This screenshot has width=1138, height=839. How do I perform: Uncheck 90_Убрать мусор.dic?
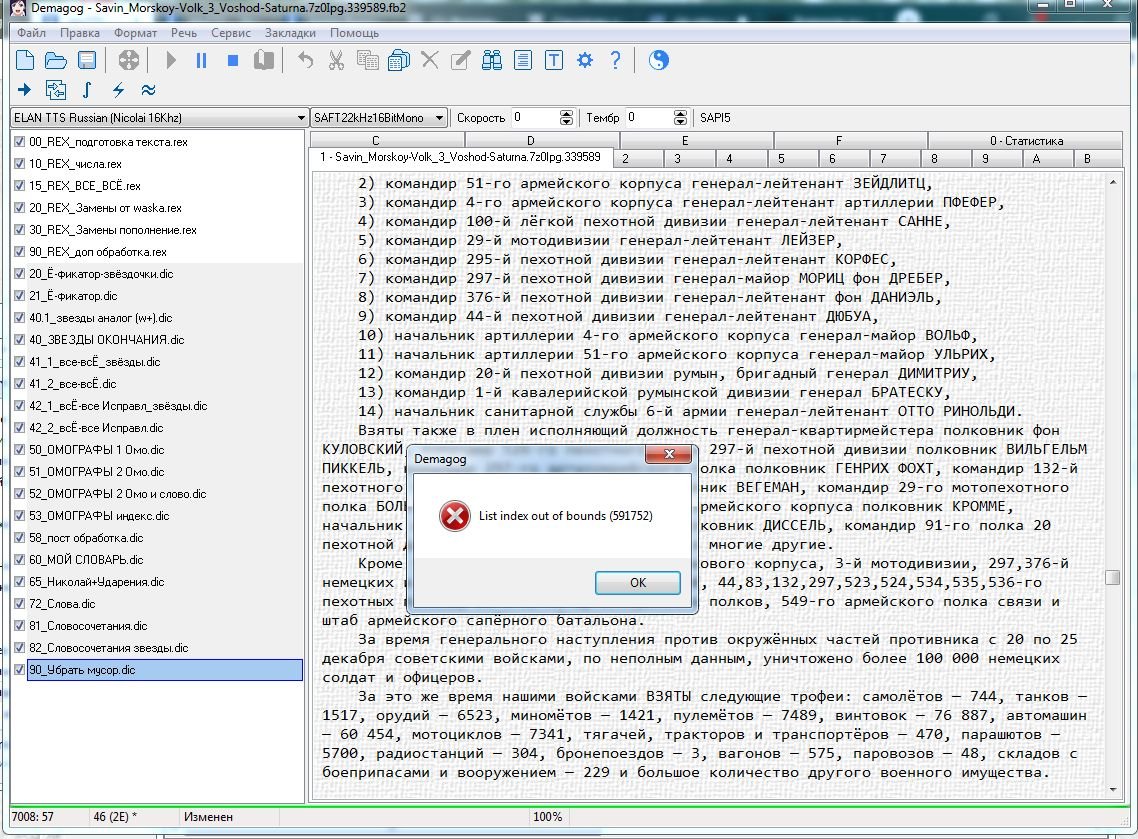[20, 669]
